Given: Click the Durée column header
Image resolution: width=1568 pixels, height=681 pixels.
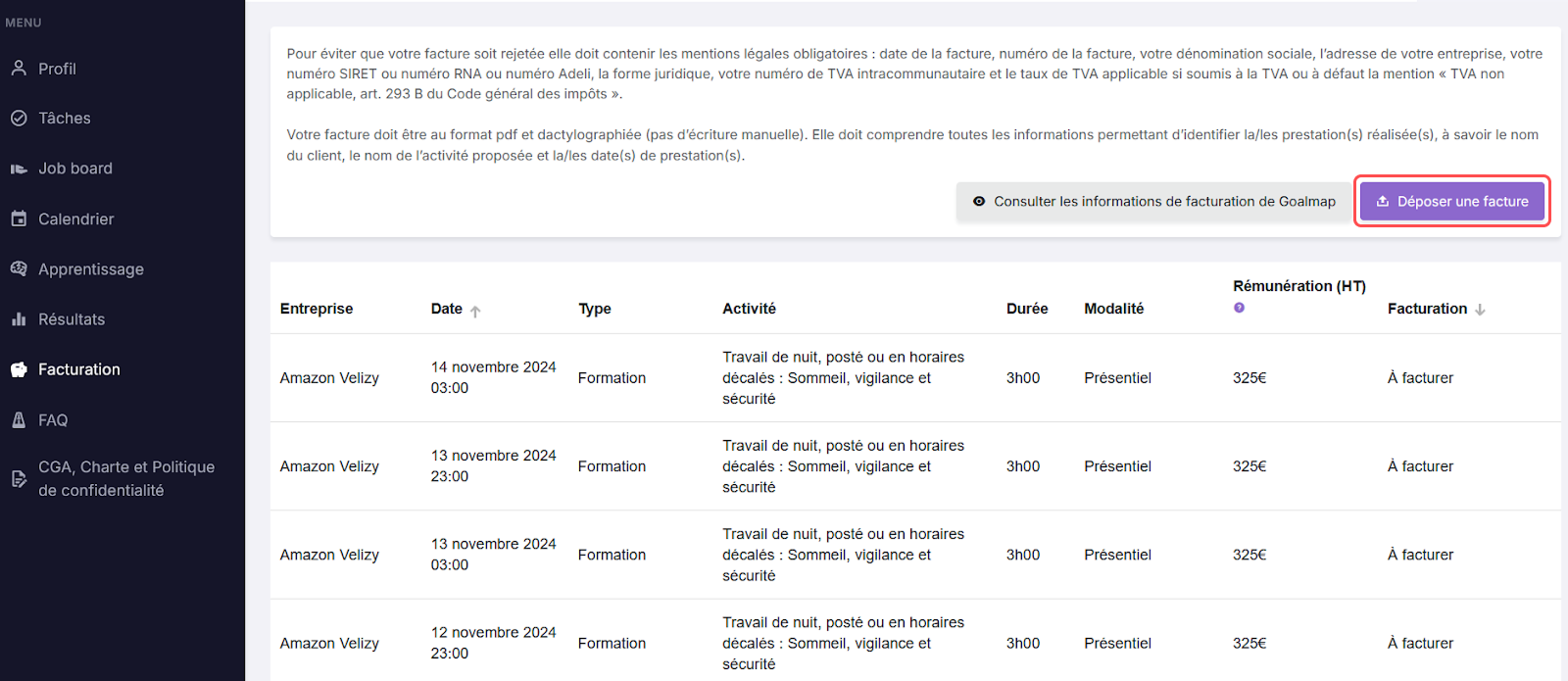Looking at the screenshot, I should tap(1027, 309).
